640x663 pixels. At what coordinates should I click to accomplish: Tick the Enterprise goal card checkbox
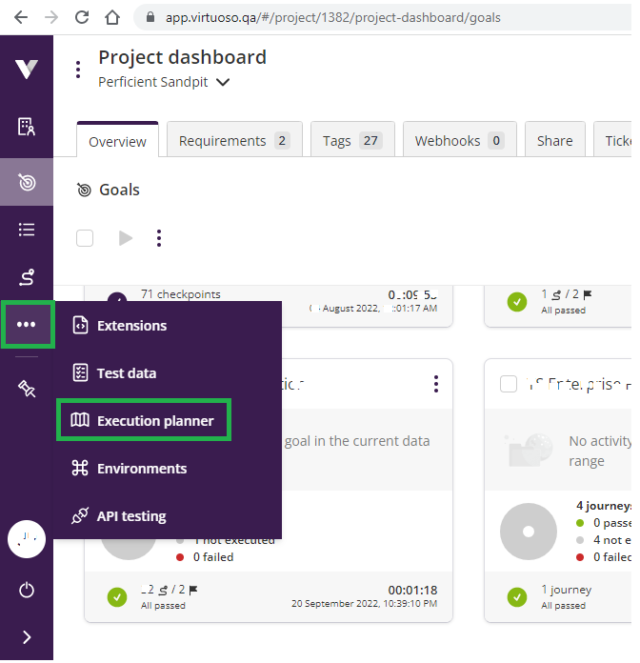(x=508, y=384)
